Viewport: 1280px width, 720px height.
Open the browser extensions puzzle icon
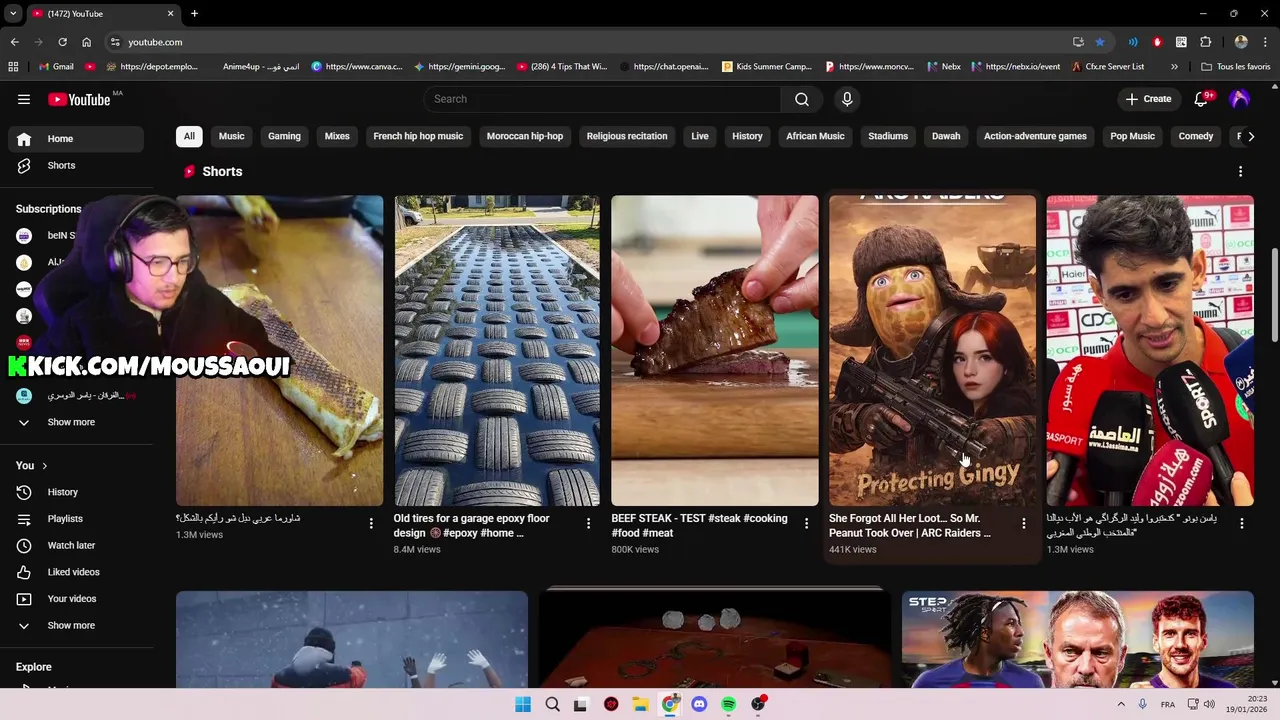click(1205, 42)
